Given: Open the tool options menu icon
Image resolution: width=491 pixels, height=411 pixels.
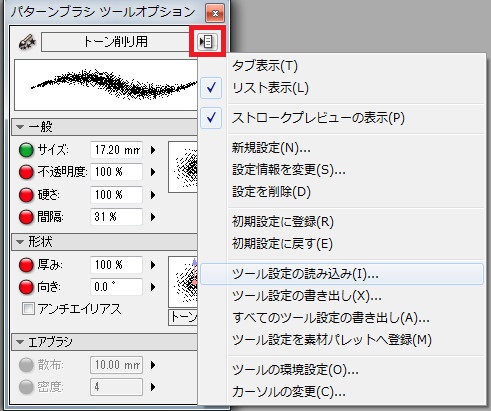Looking at the screenshot, I should (x=207, y=42).
